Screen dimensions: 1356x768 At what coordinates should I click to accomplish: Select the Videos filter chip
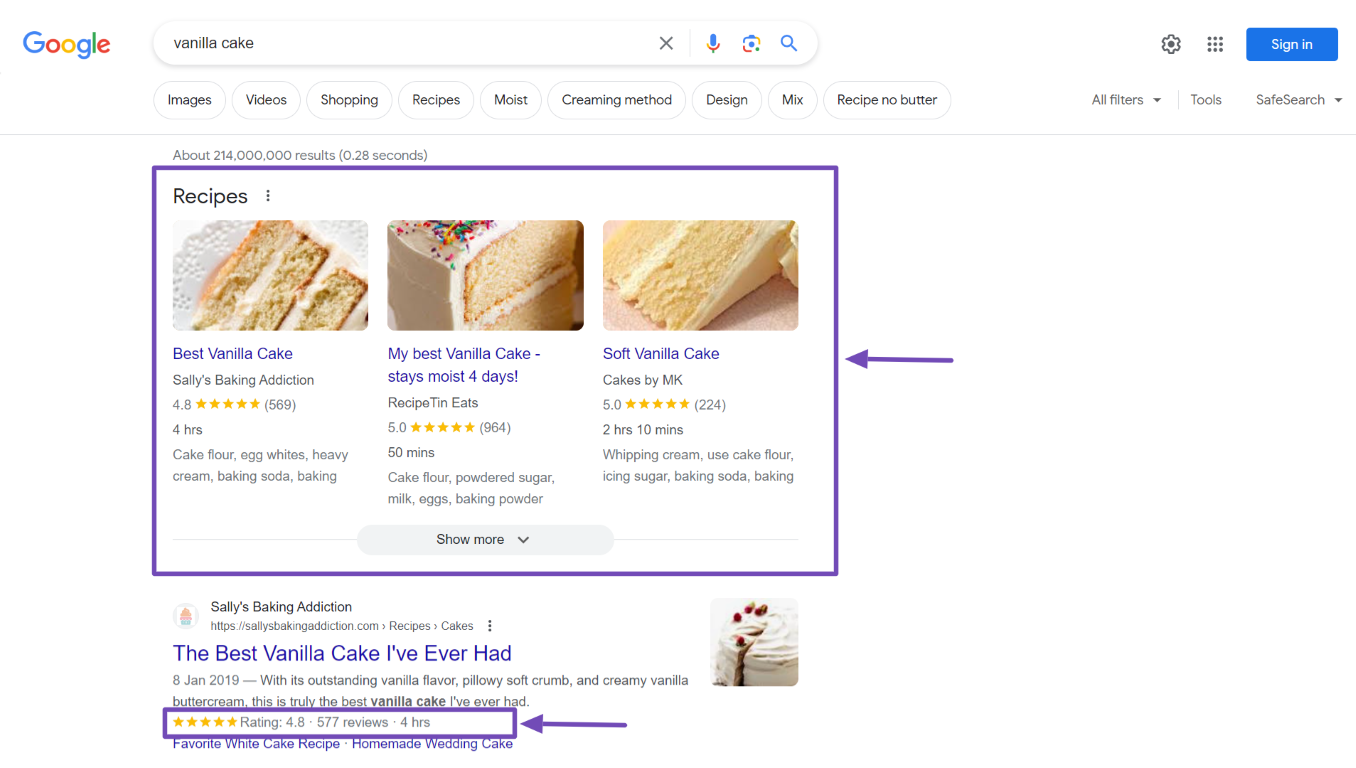[266, 100]
